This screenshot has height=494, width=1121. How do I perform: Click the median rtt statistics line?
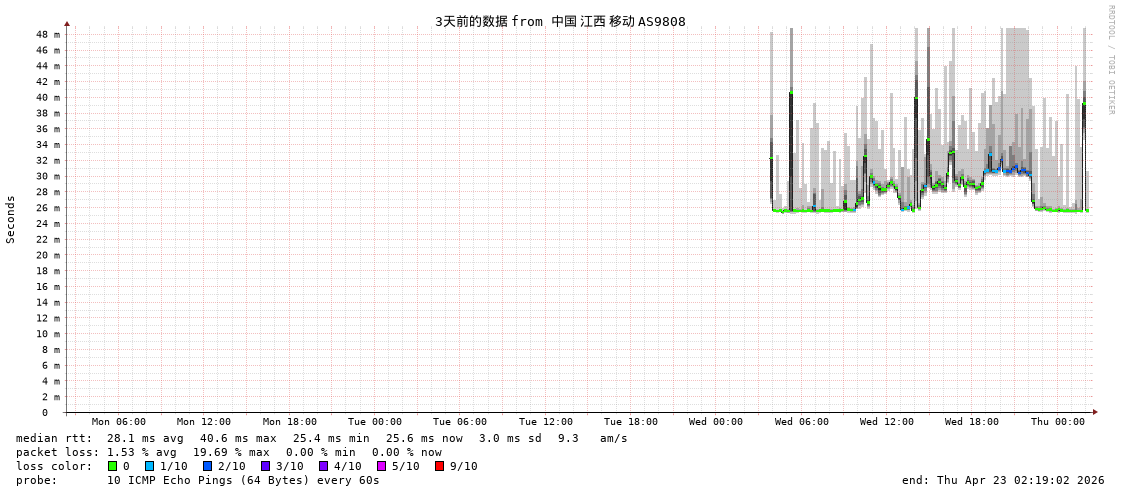(321, 438)
